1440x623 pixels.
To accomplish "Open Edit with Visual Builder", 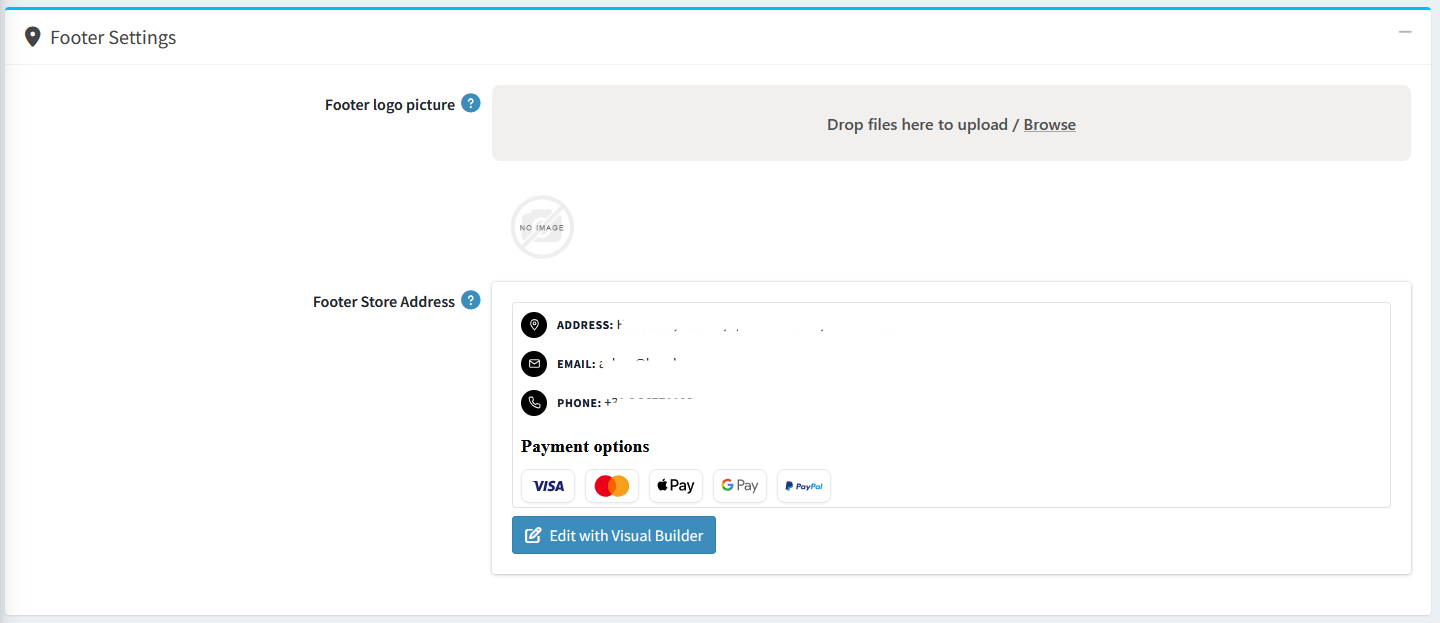I will point(614,535).
